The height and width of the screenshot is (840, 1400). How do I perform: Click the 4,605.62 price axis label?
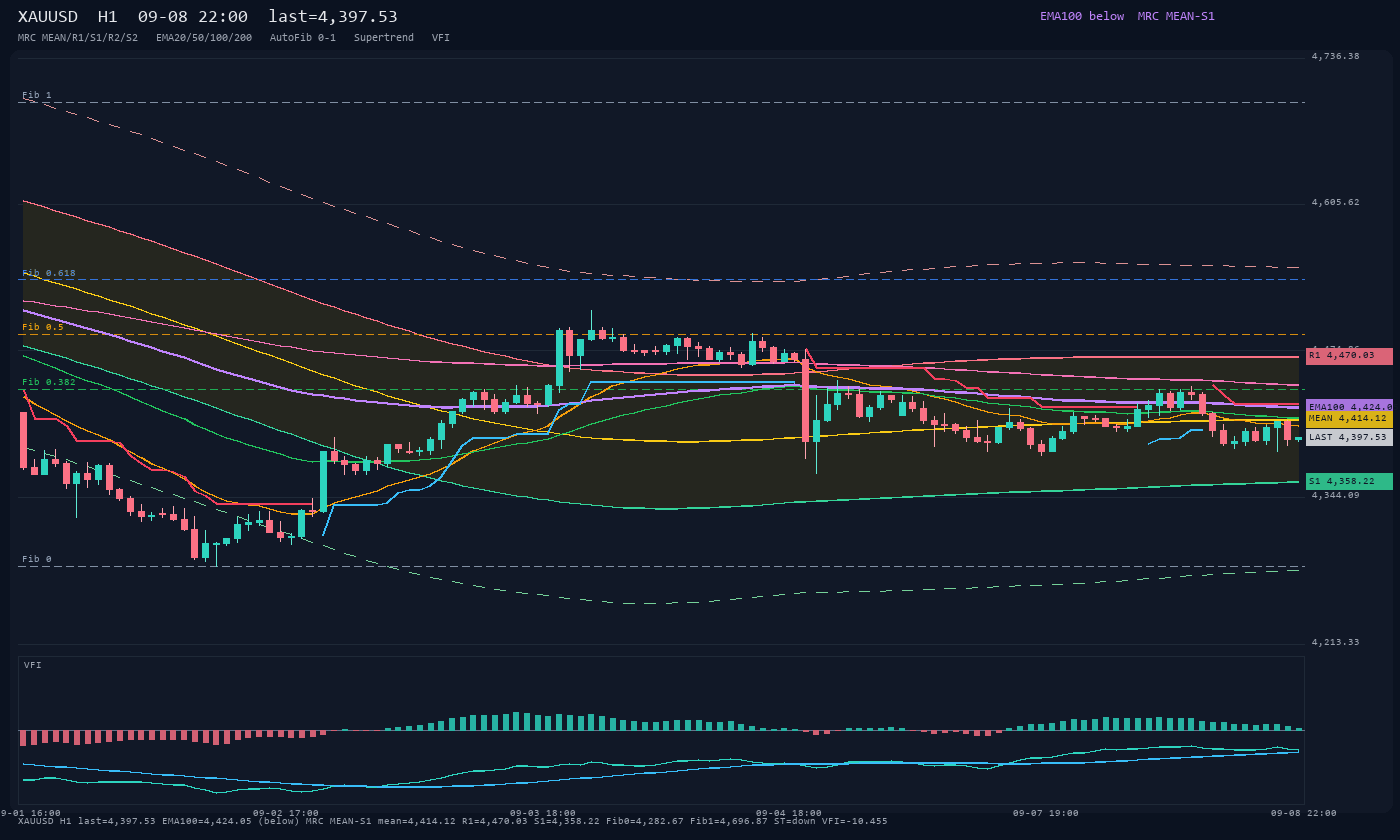[1336, 202]
